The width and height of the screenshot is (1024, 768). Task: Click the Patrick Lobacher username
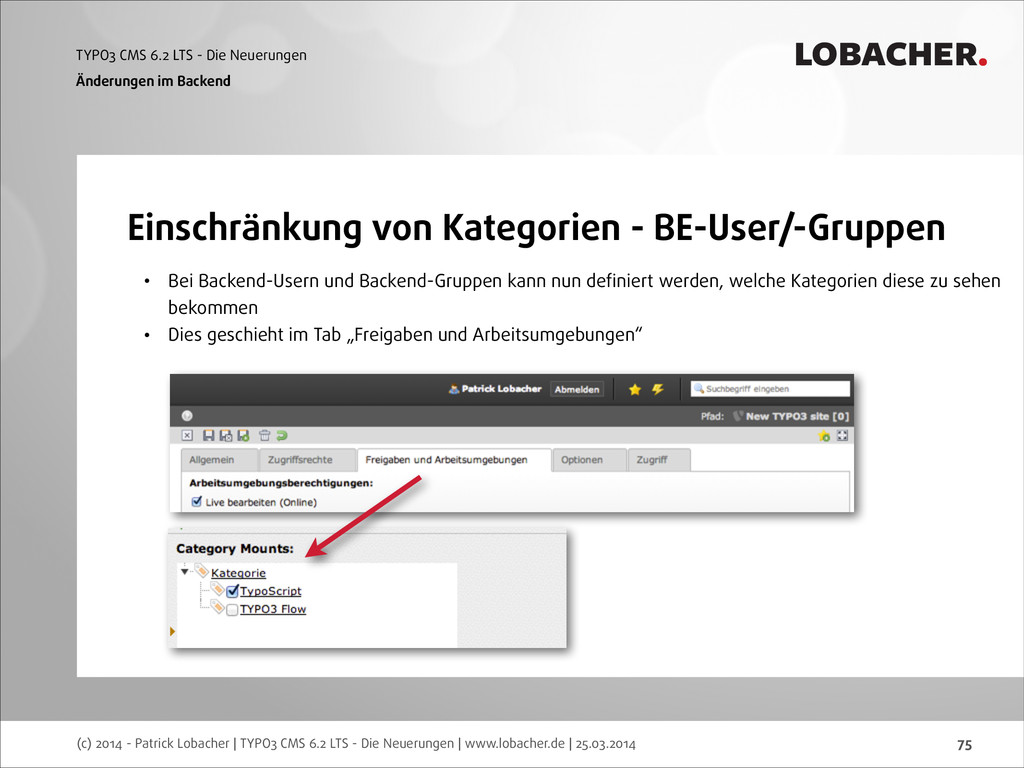[502, 389]
